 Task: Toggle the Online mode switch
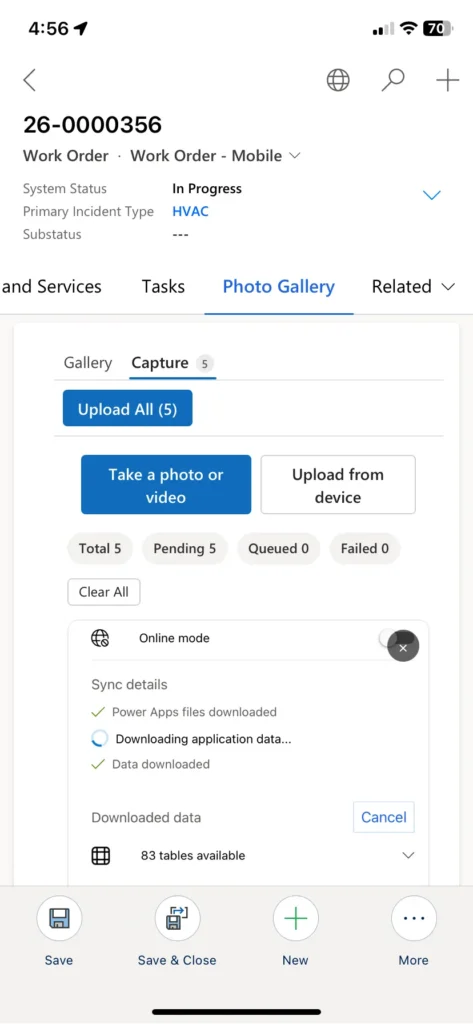coord(397,639)
